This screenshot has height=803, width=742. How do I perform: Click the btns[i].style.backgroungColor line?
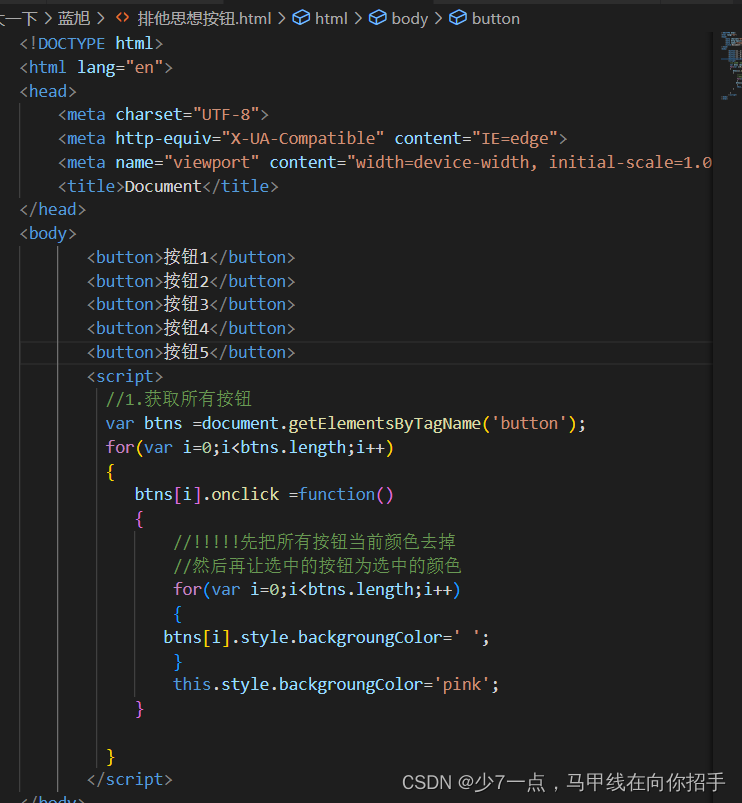coord(327,638)
